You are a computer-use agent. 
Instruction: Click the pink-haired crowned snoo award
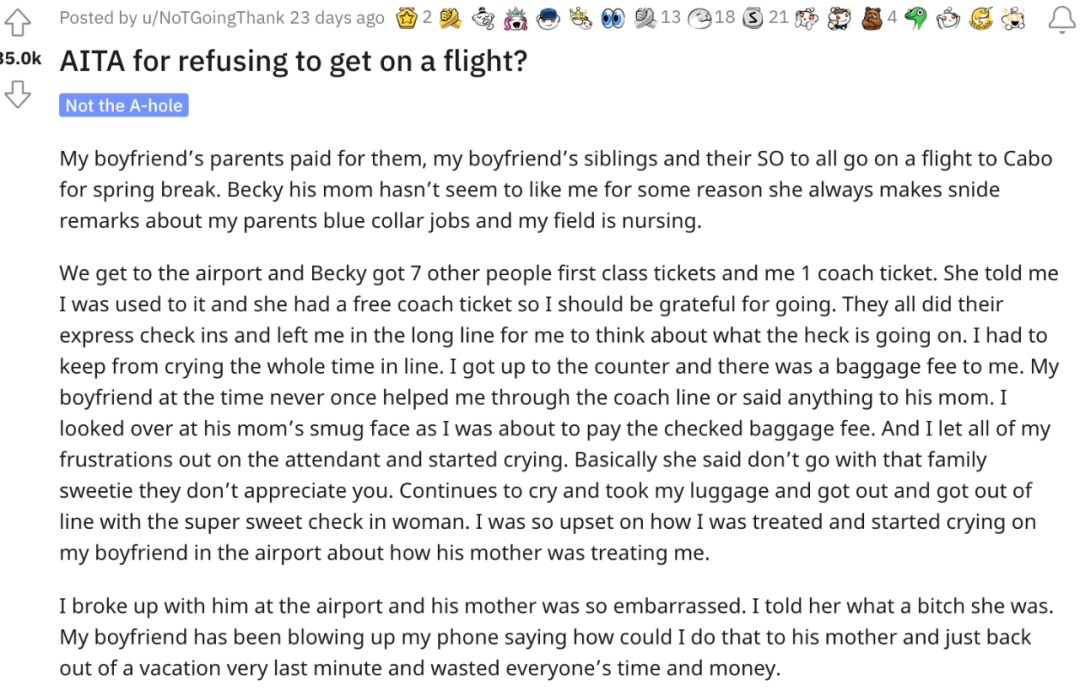tap(515, 19)
